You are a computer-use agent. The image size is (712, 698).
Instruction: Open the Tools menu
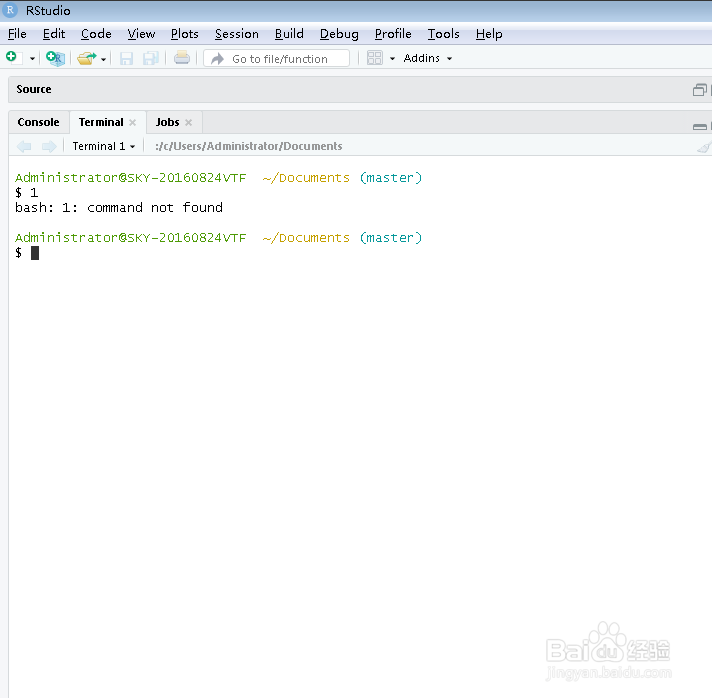coord(444,34)
